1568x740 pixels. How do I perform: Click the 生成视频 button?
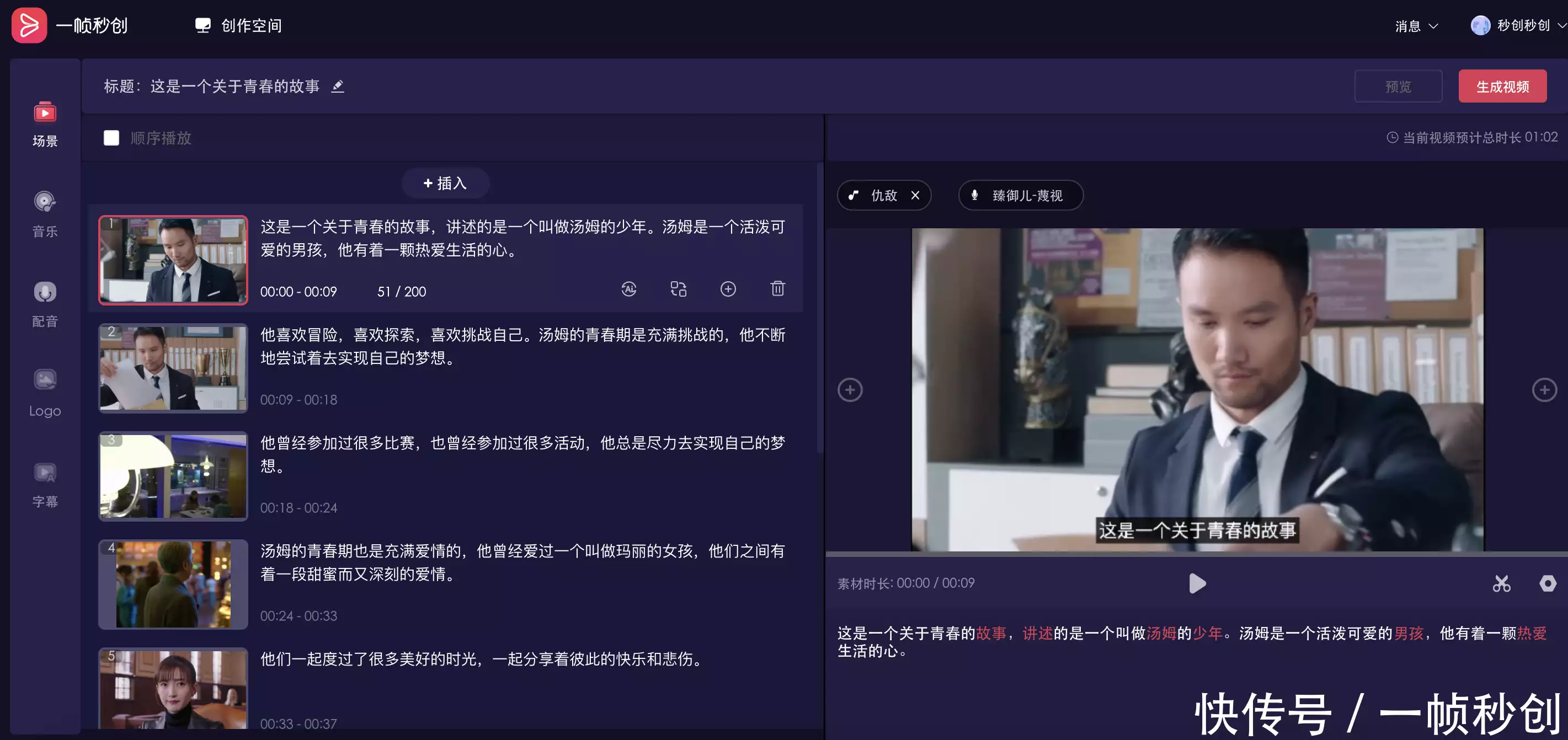tap(1502, 87)
